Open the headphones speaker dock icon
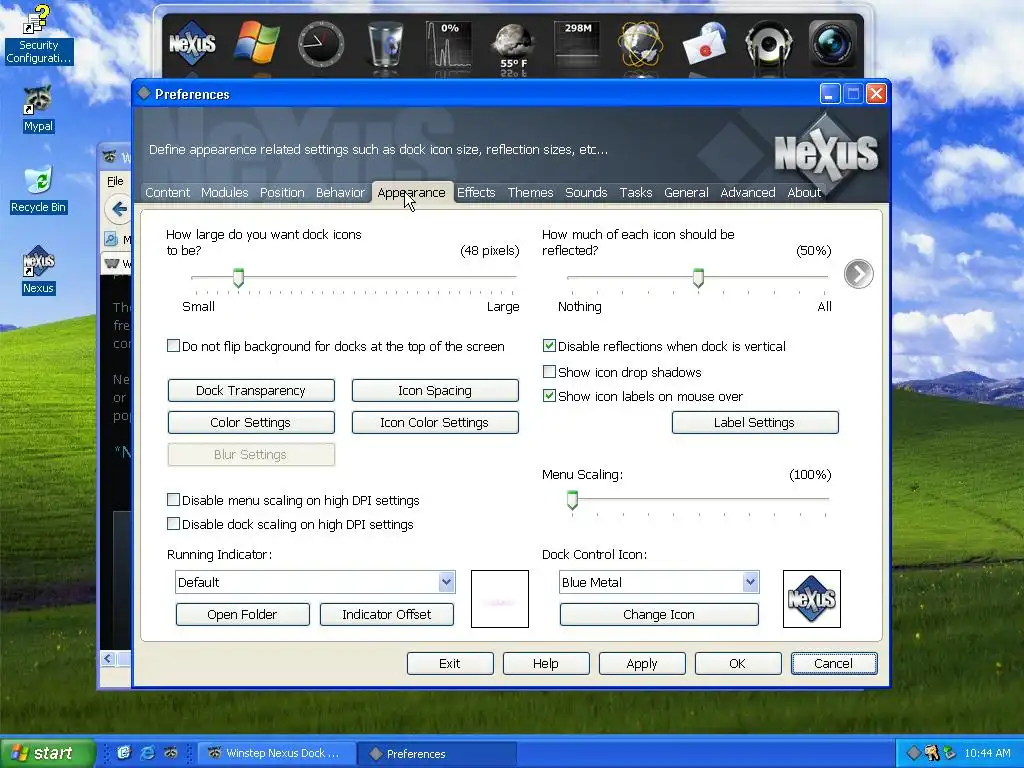Viewport: 1024px width, 768px height. coord(769,44)
